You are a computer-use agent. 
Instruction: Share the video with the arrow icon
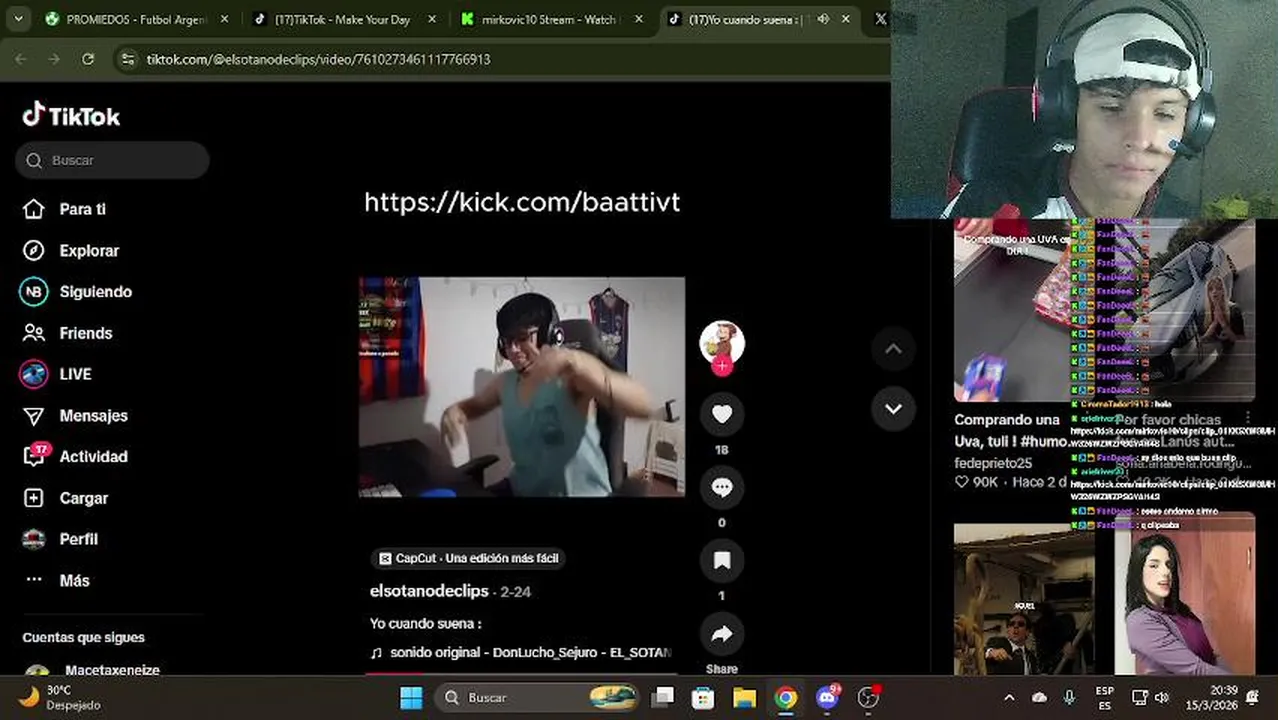point(721,634)
